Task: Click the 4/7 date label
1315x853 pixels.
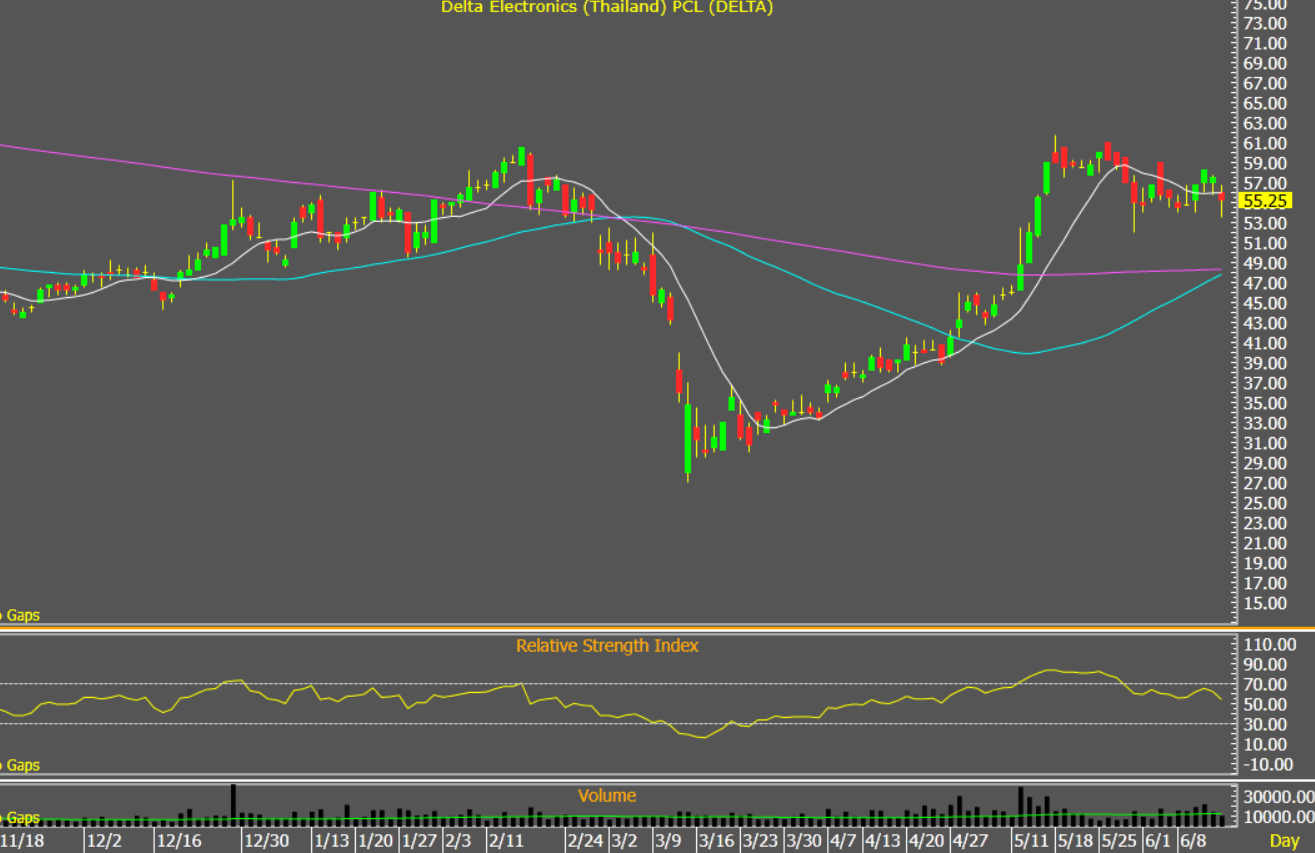Action: pyautogui.click(x=843, y=840)
